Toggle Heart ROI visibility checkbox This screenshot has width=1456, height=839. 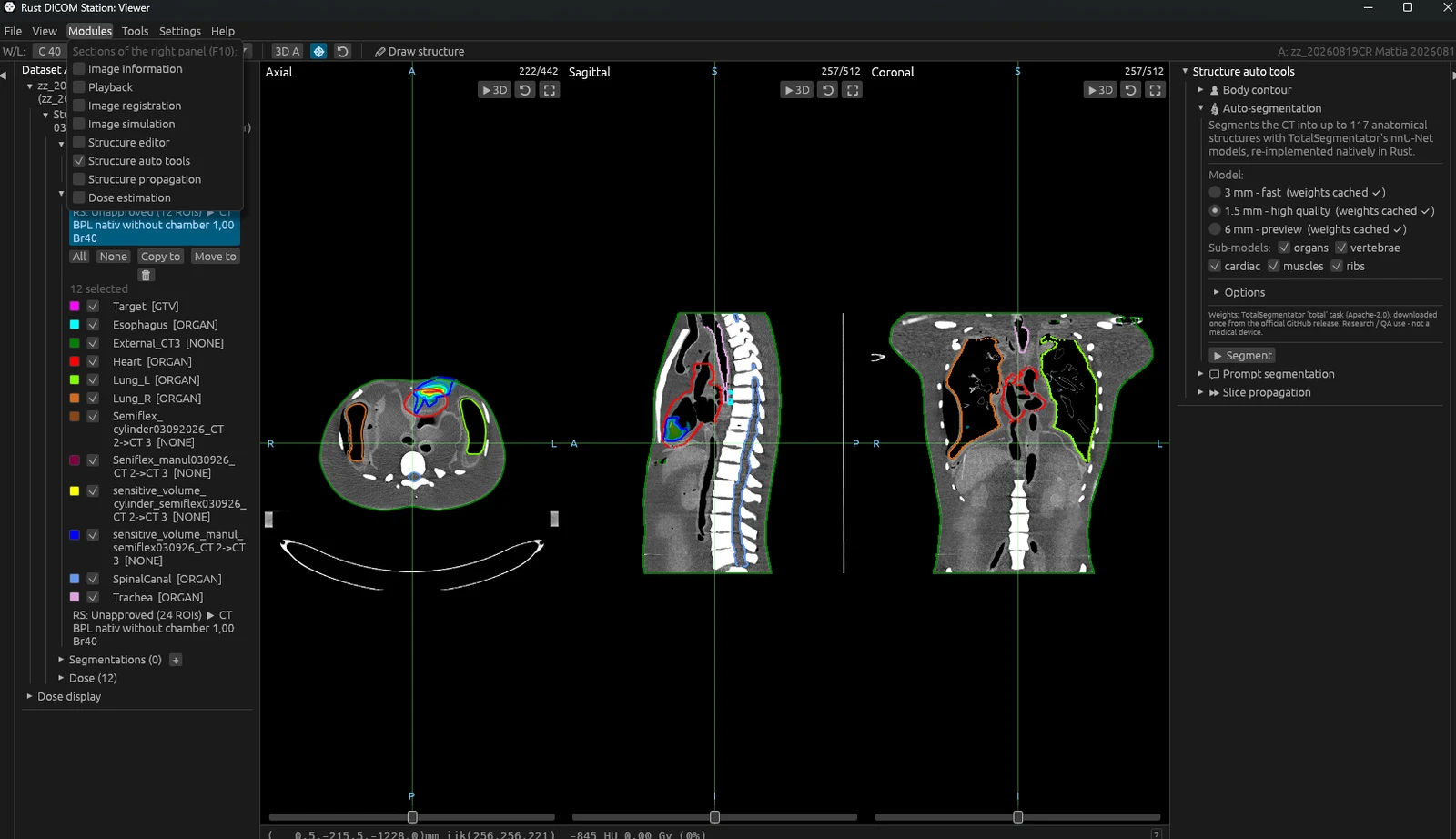(93, 362)
